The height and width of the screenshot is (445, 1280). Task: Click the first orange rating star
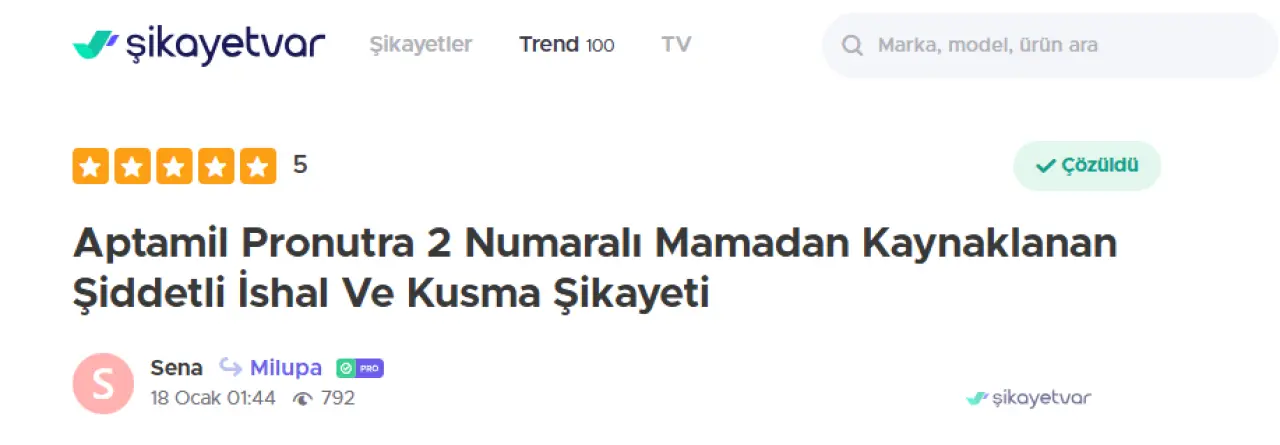pos(90,166)
